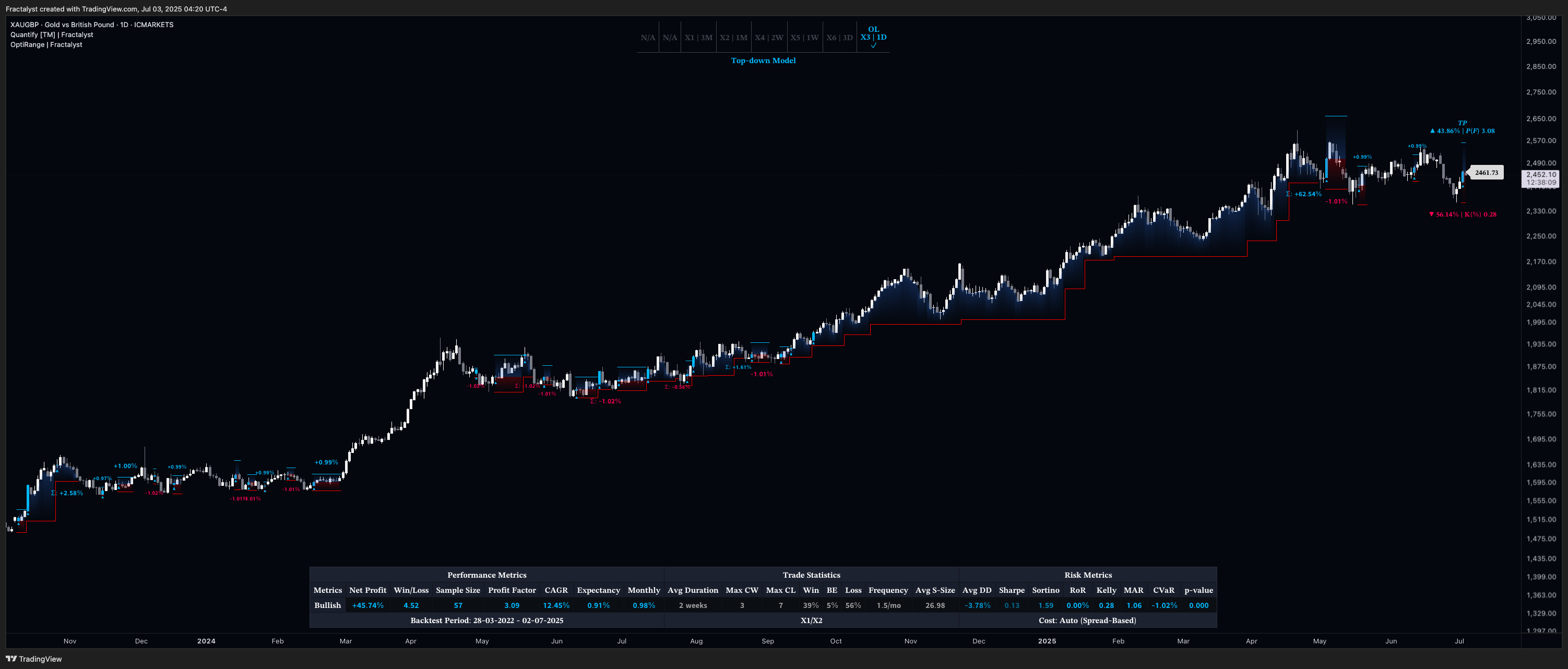
Task: Click the Bullish row label
Action: click(x=327, y=605)
